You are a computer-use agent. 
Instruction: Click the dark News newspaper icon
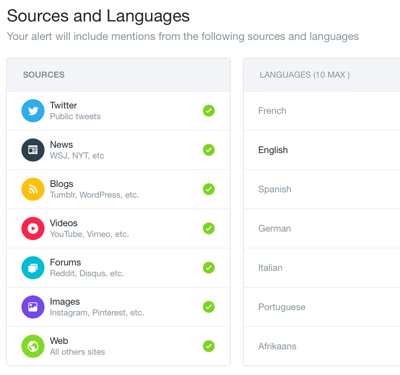tap(33, 150)
